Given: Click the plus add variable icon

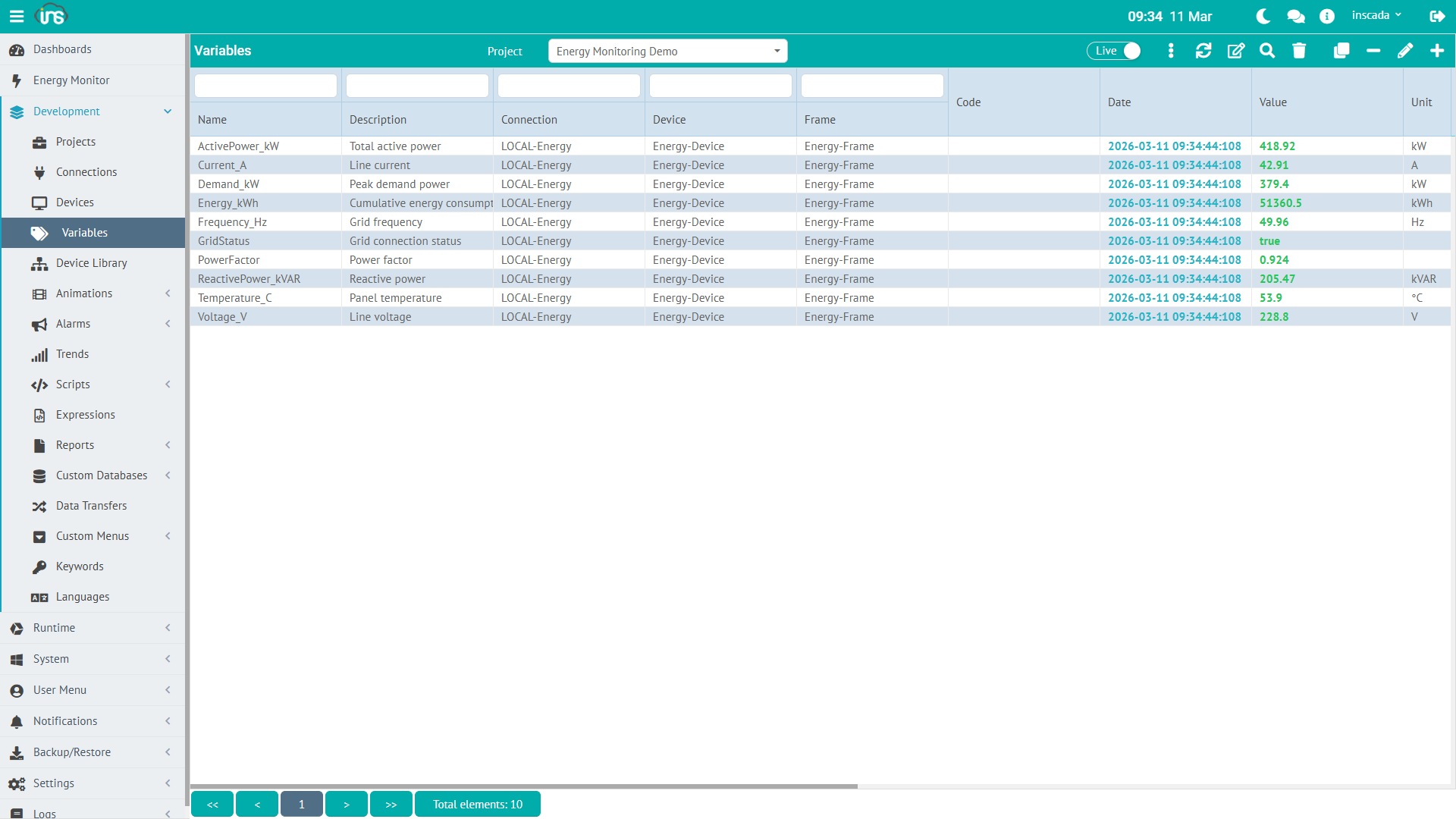Looking at the screenshot, I should point(1436,51).
